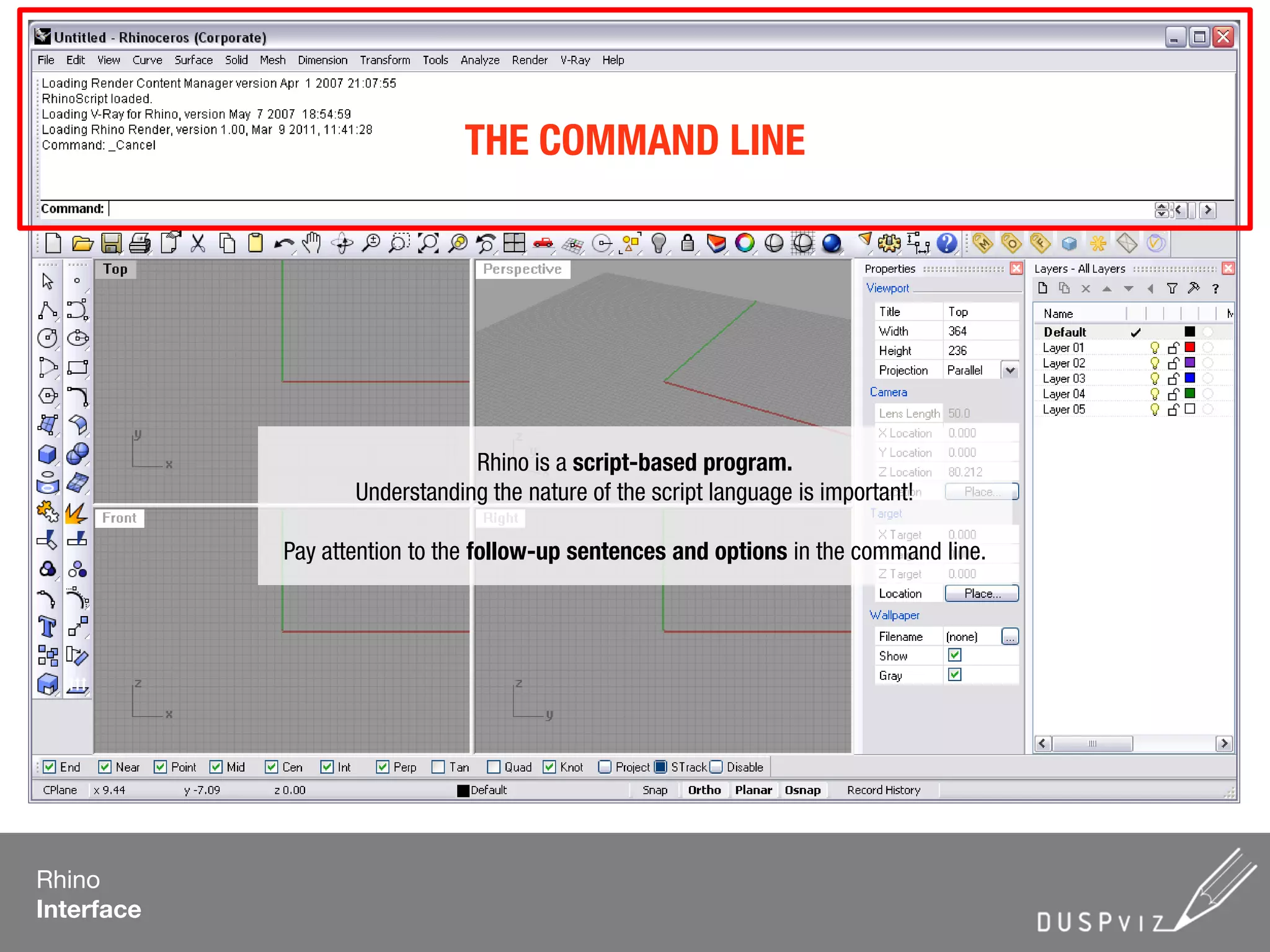Screen dimensions: 1270x952
Task: Click the Top viewport title label
Action: pyautogui.click(x=115, y=269)
